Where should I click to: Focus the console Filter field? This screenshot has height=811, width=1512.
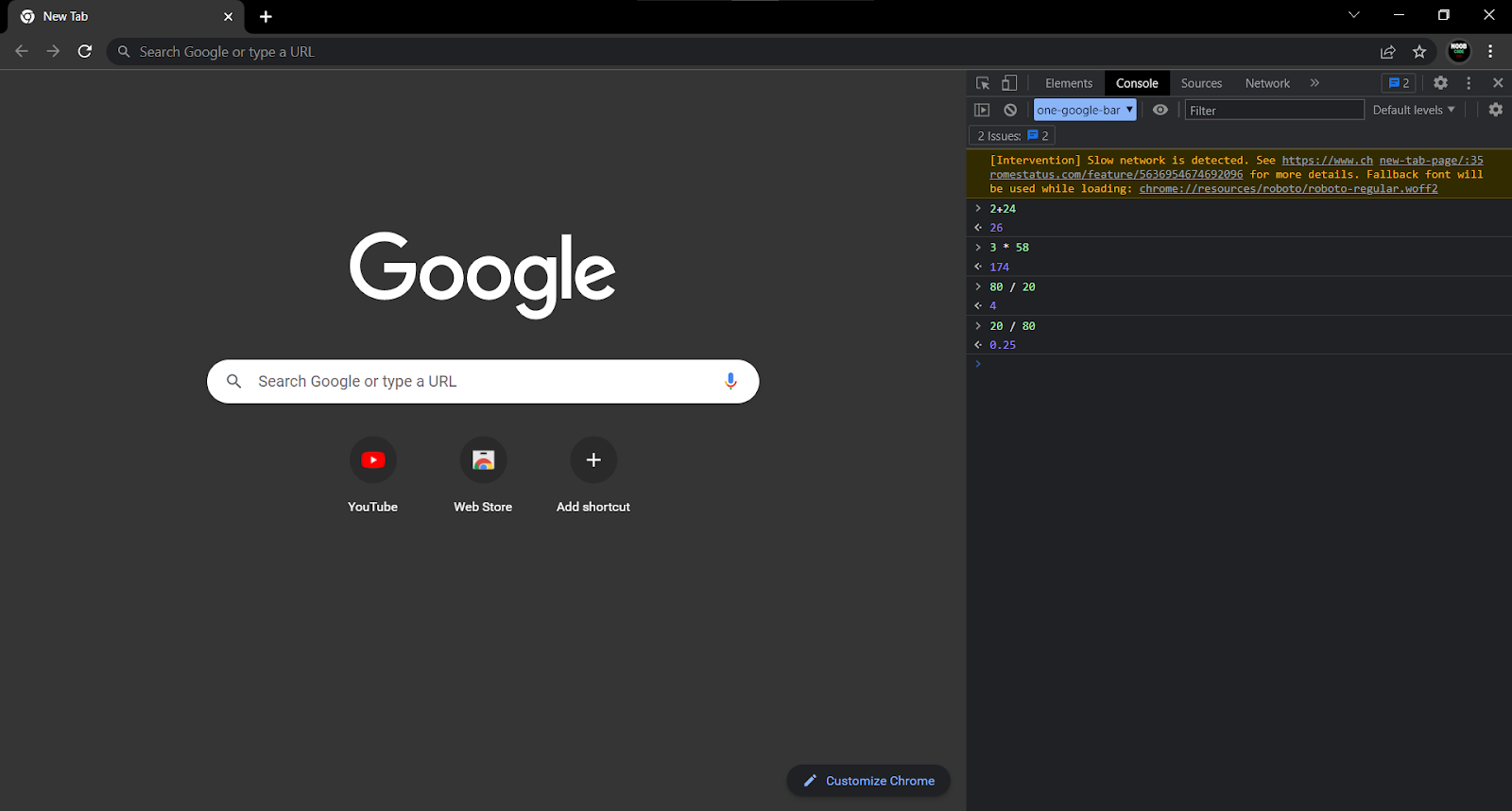(1275, 110)
